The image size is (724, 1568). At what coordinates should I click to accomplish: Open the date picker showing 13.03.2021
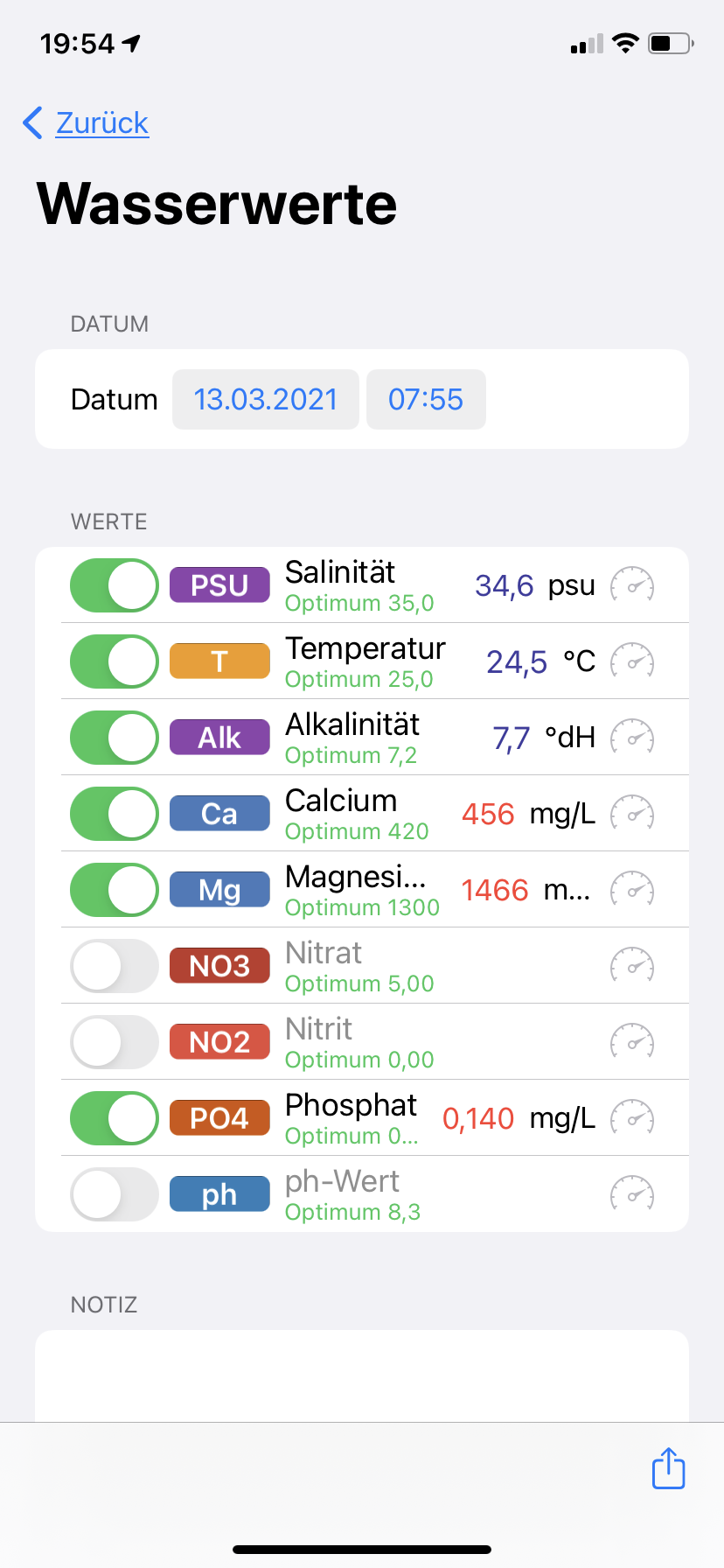click(266, 400)
